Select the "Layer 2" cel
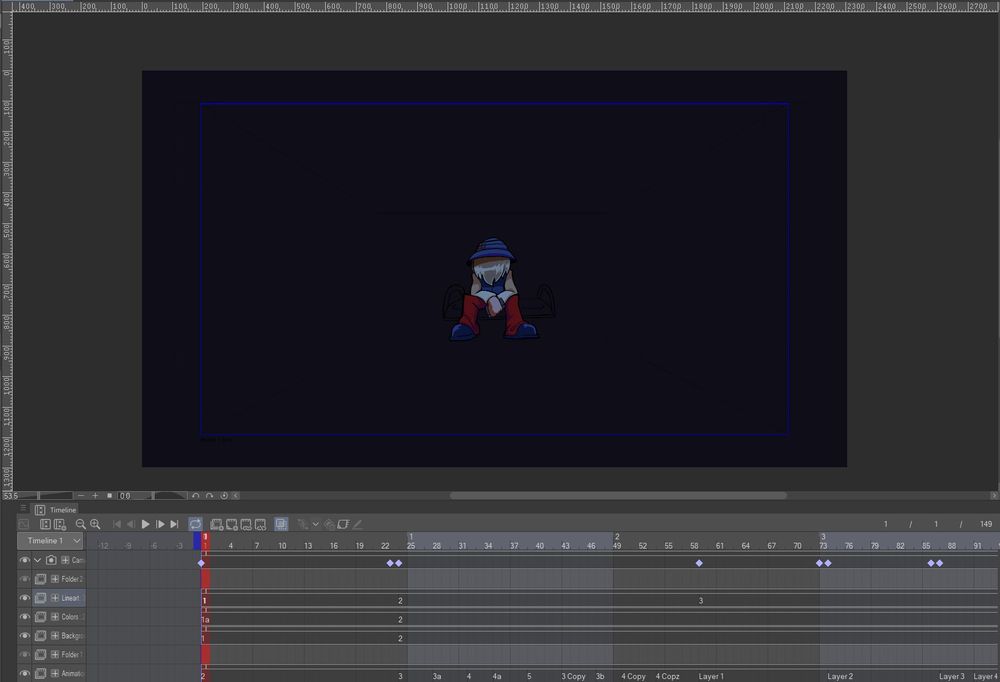The image size is (1000, 682). (x=840, y=676)
